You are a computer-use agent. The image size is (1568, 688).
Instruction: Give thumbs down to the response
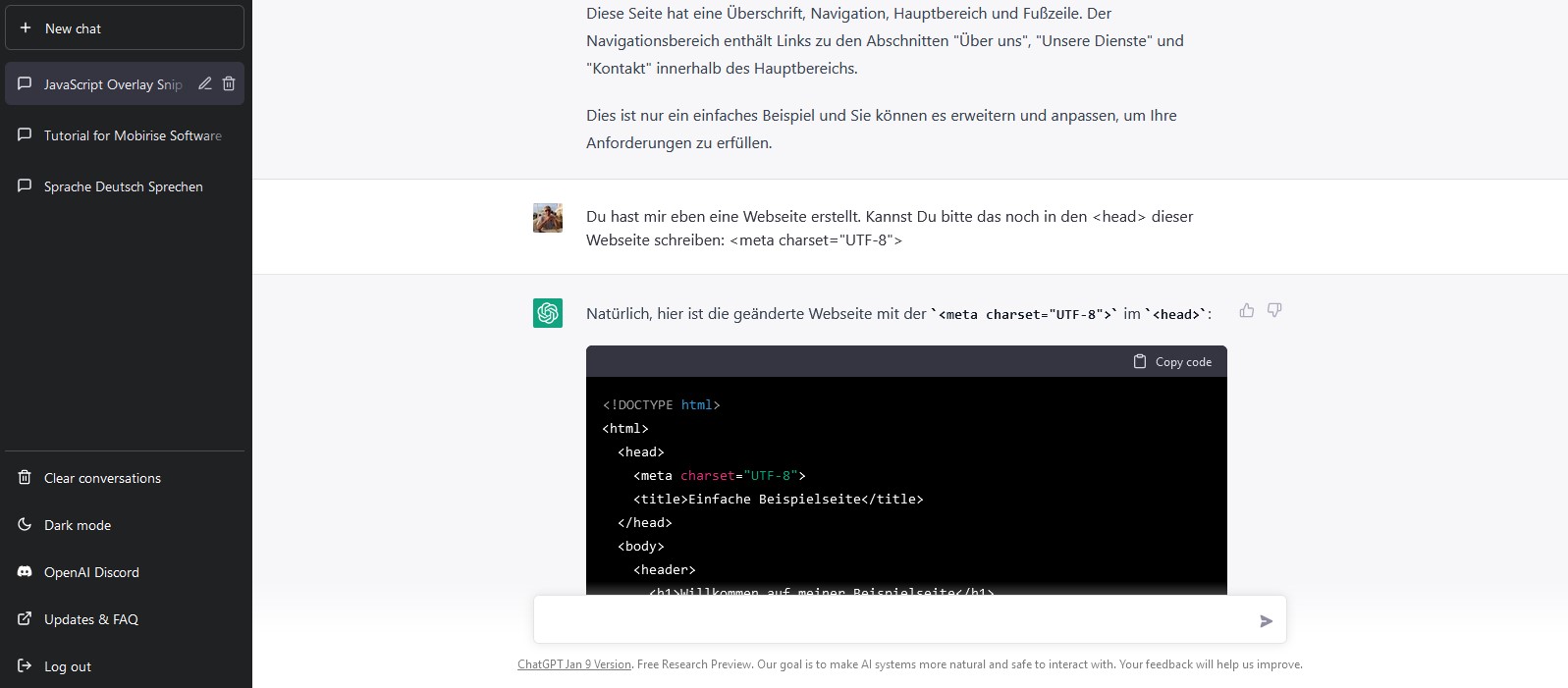(x=1274, y=310)
